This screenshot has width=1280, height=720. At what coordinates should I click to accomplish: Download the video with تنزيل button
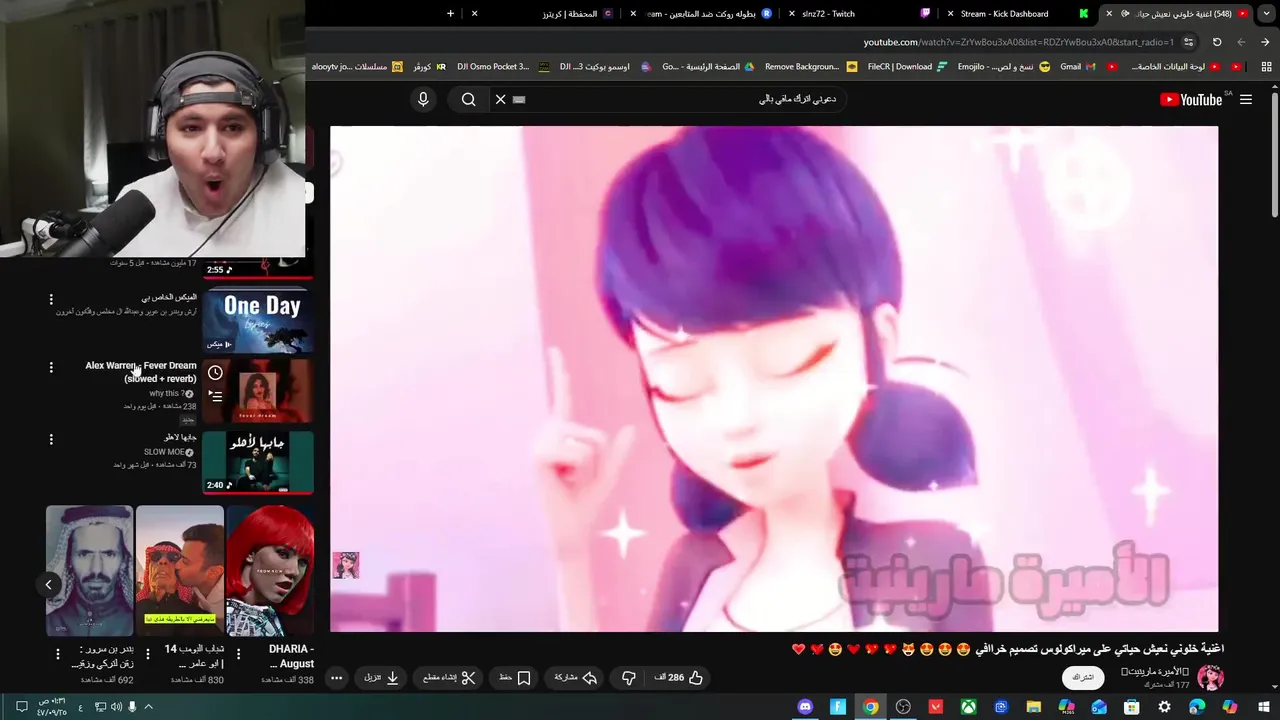[x=381, y=677]
